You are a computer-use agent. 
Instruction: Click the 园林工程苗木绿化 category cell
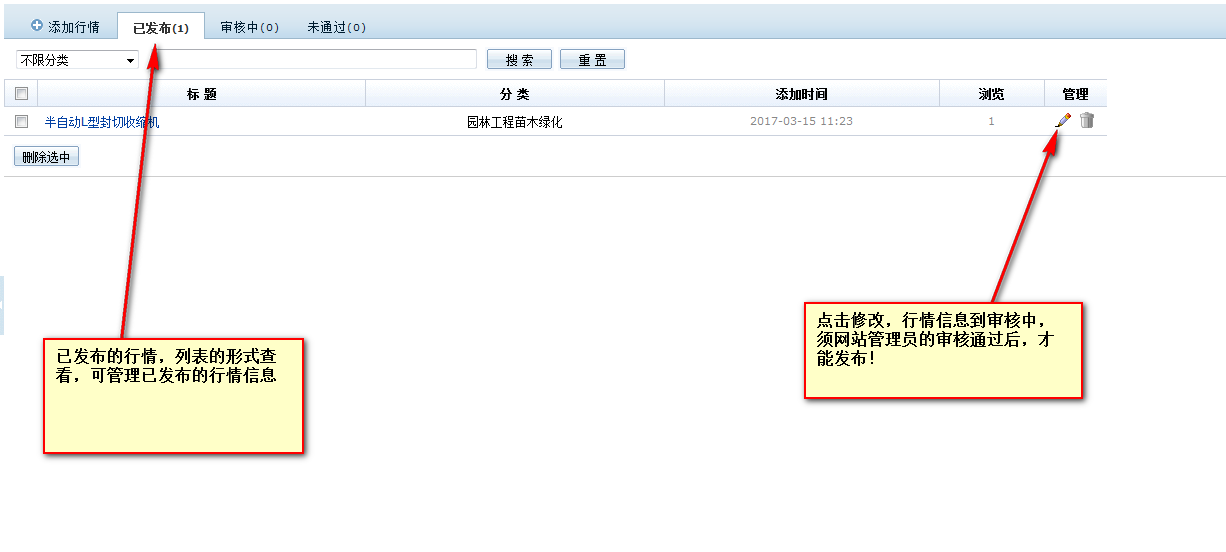pyautogui.click(x=514, y=122)
